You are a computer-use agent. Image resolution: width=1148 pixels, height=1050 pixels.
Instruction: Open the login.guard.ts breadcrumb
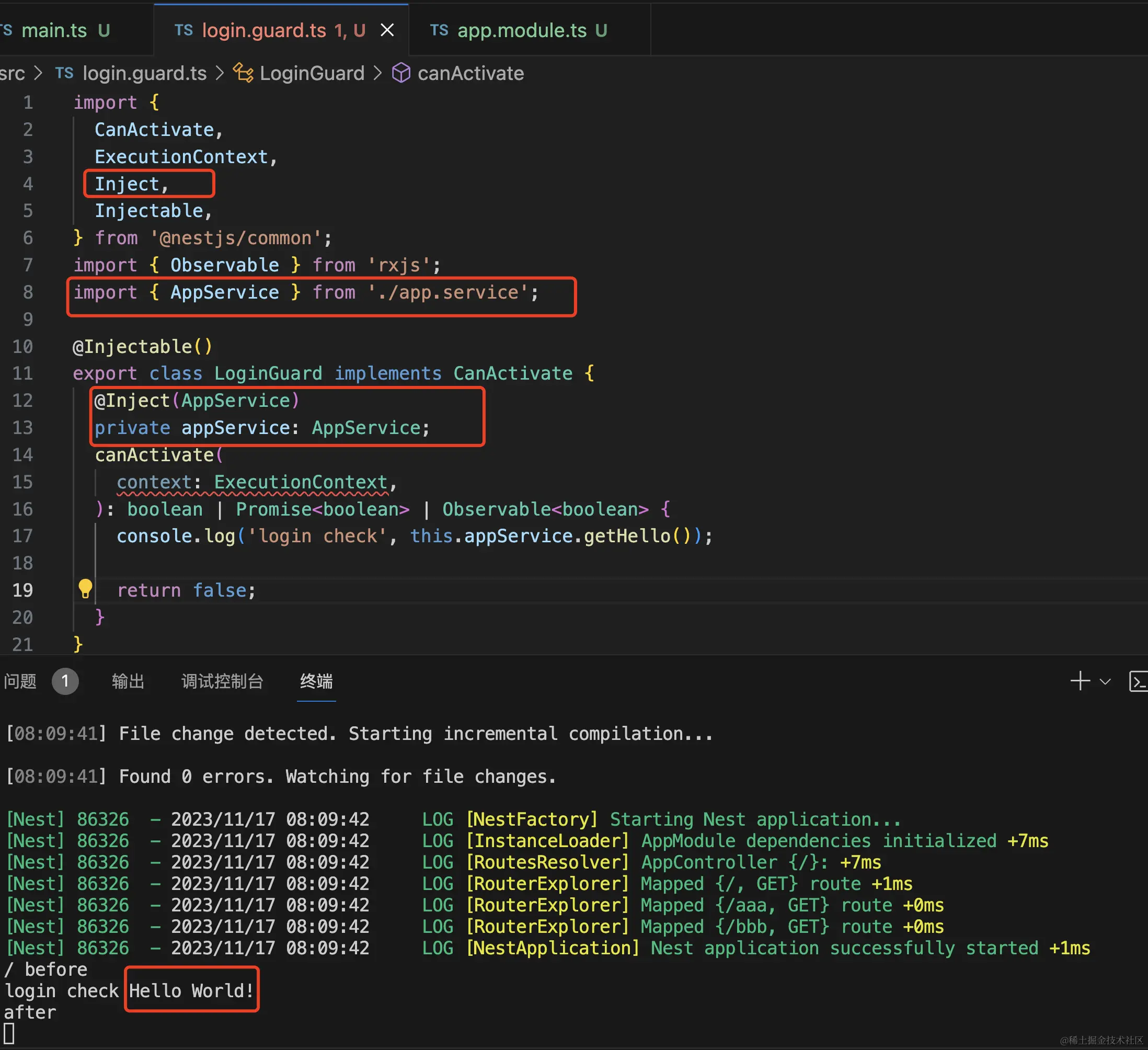[145, 74]
